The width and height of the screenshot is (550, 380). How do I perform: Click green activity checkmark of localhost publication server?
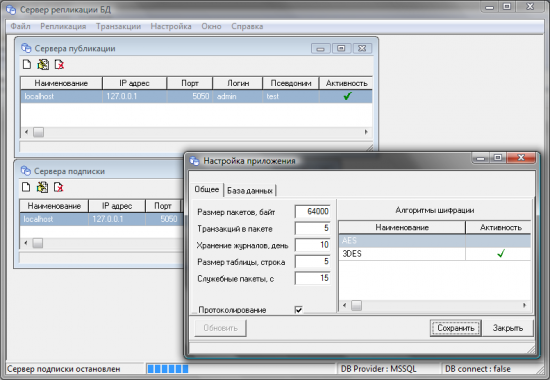(347, 96)
